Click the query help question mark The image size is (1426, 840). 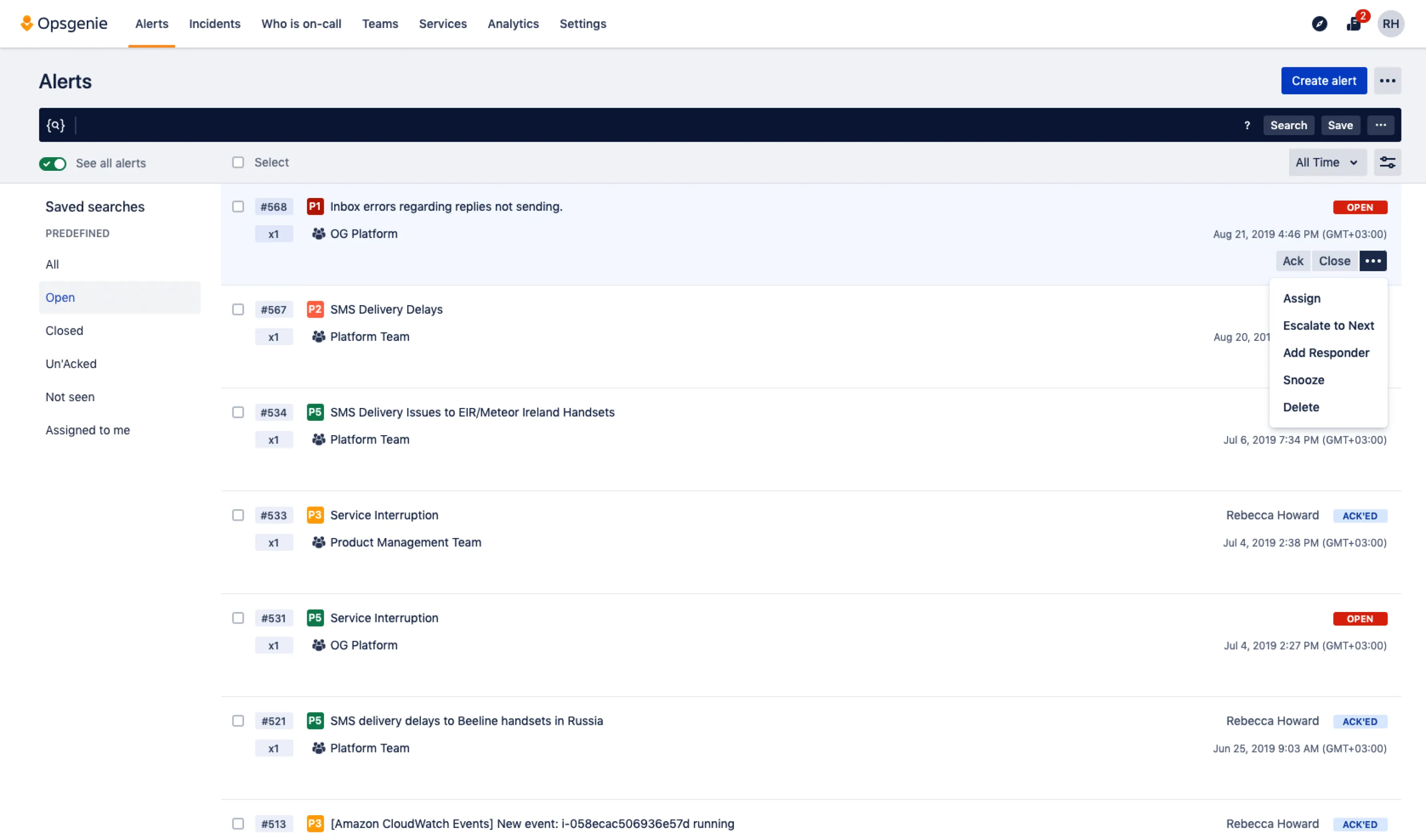coord(1246,125)
